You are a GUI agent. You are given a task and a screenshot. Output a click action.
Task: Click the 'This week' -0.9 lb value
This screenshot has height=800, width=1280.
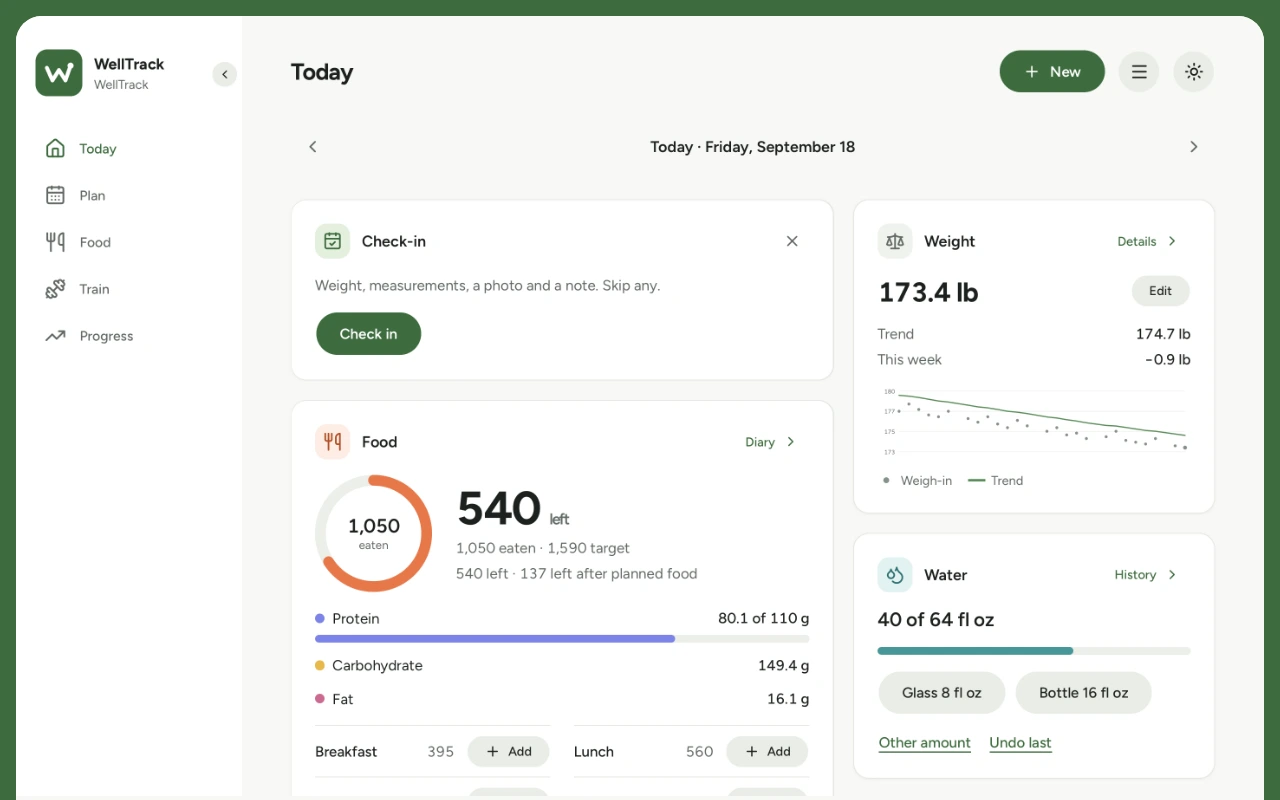(x=1167, y=360)
